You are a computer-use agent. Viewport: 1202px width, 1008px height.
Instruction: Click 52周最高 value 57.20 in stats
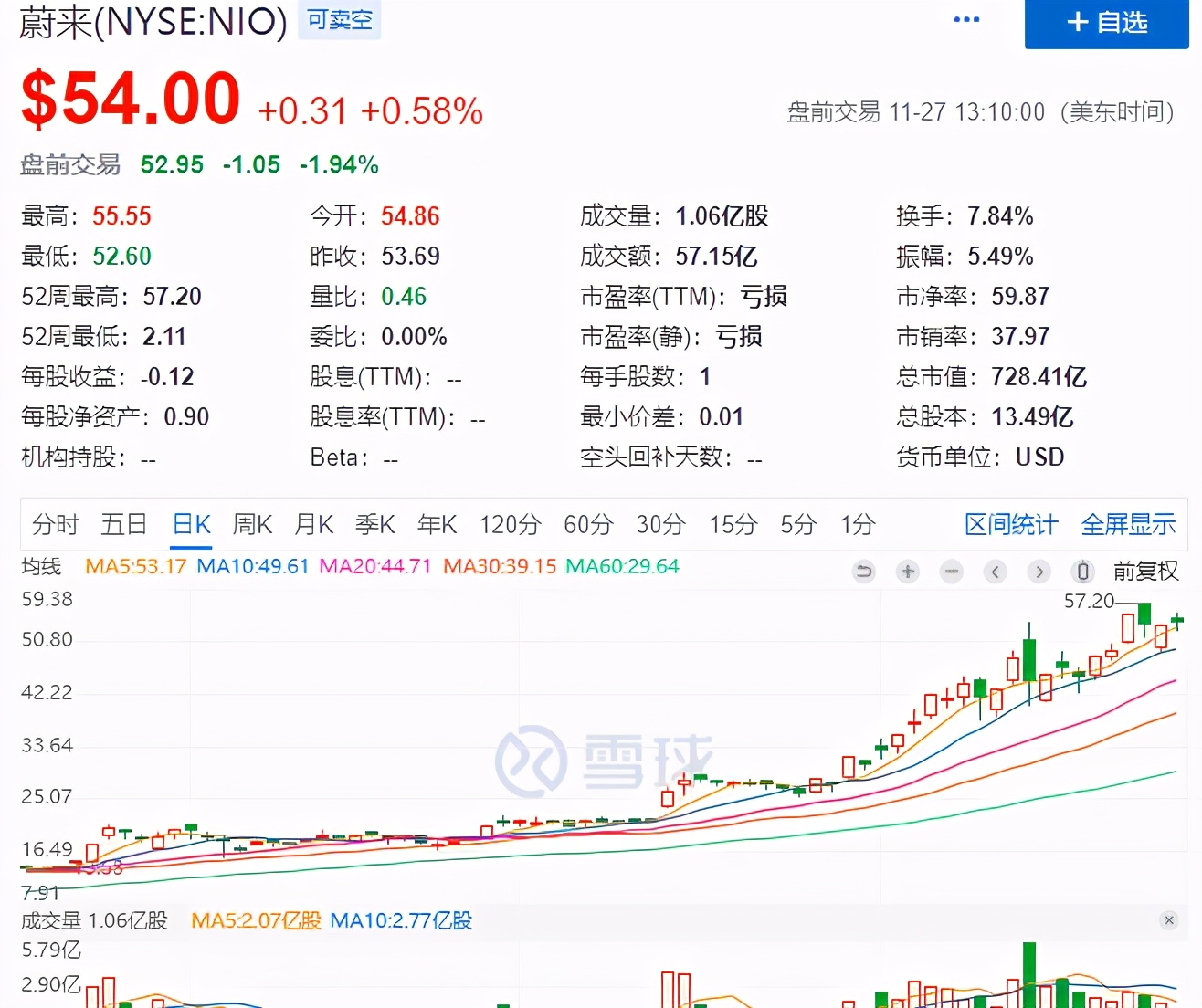click(x=172, y=296)
